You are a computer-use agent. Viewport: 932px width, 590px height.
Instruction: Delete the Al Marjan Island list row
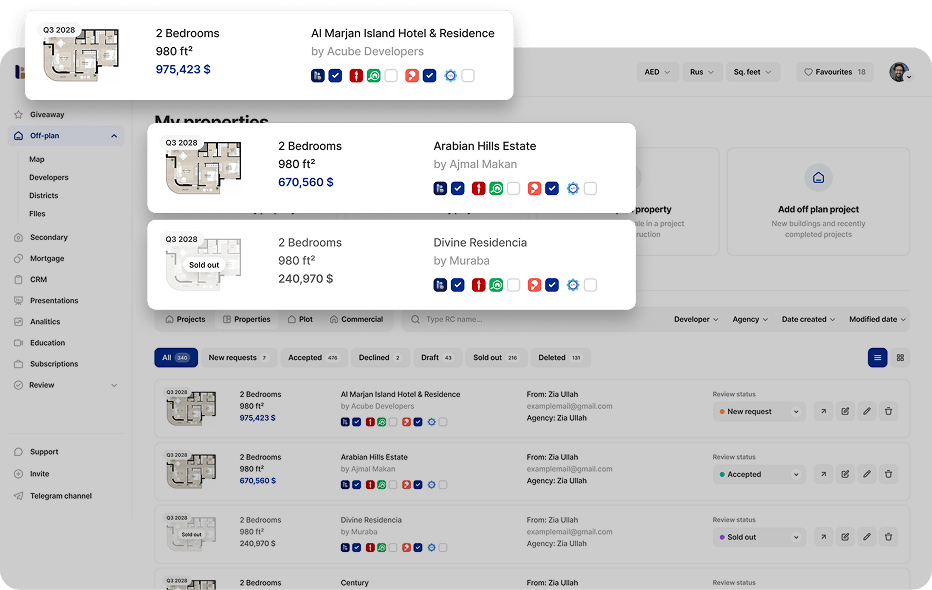(888, 411)
